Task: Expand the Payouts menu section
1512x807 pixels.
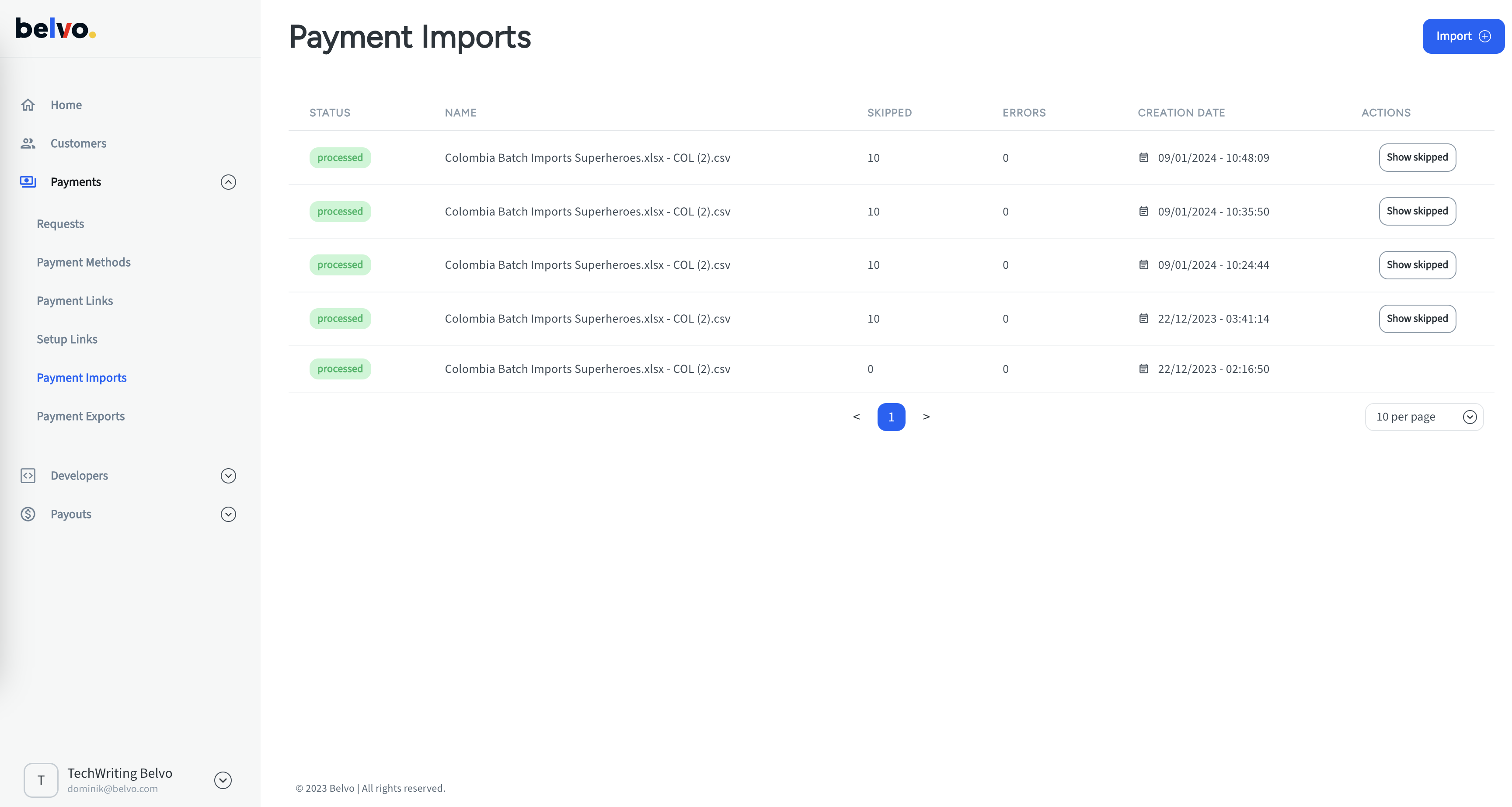Action: pos(228,514)
